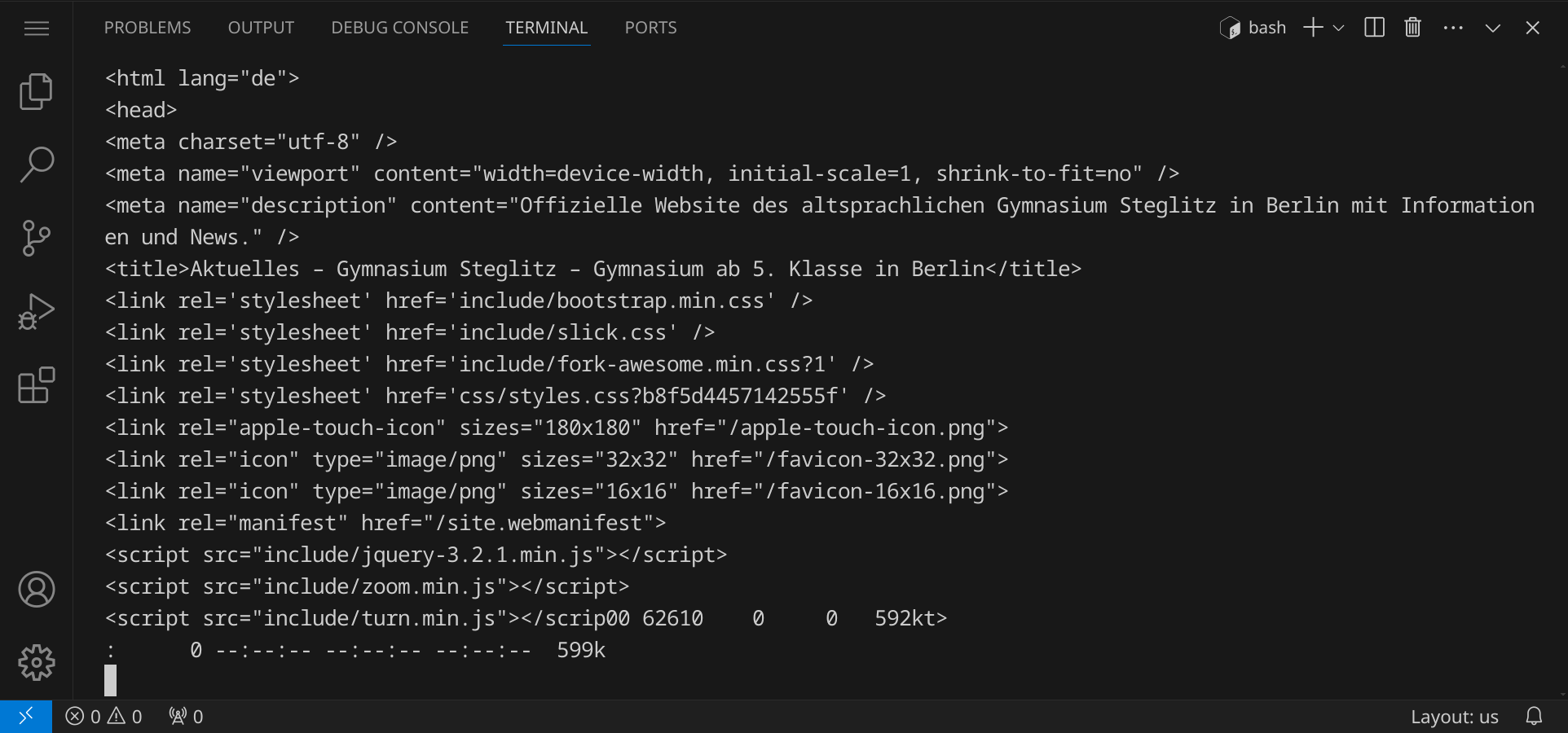The width and height of the screenshot is (1568, 733).
Task: Click the Layout: us status item
Action: (1454, 717)
